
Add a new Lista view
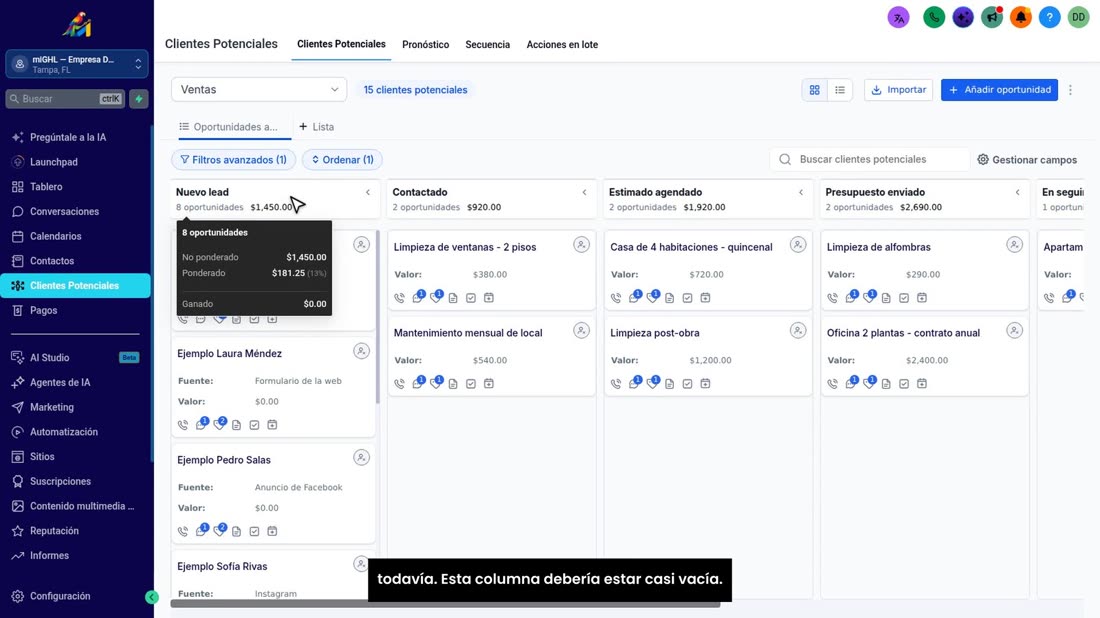tap(317, 127)
